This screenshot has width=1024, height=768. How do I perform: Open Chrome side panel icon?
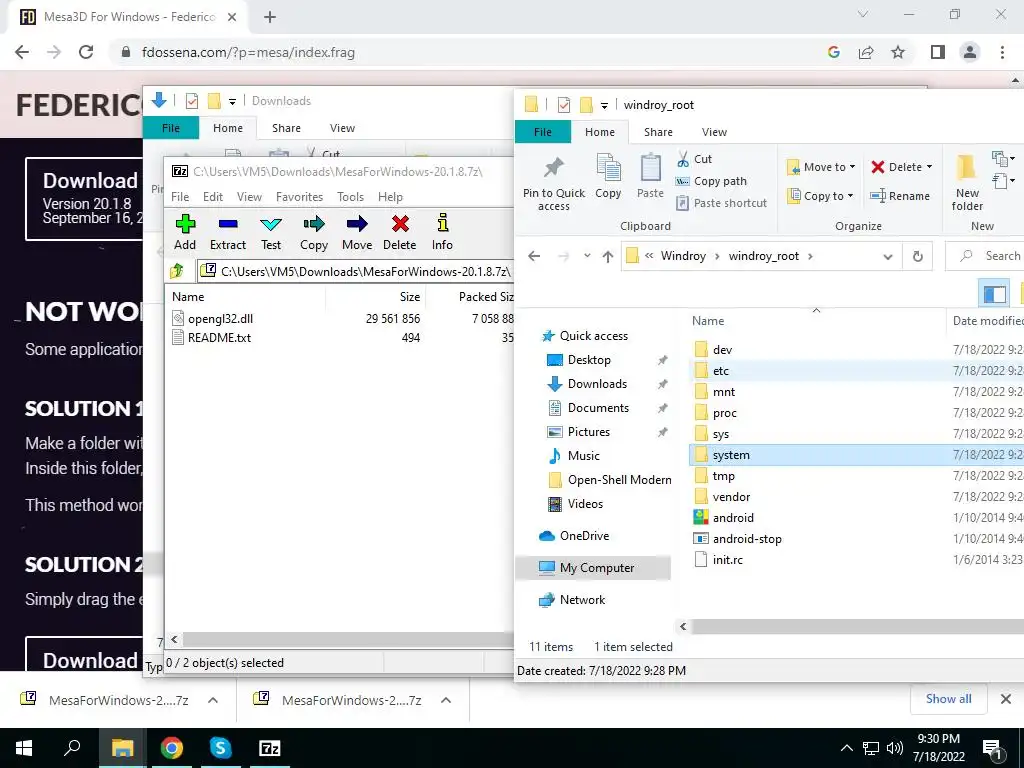click(938, 52)
